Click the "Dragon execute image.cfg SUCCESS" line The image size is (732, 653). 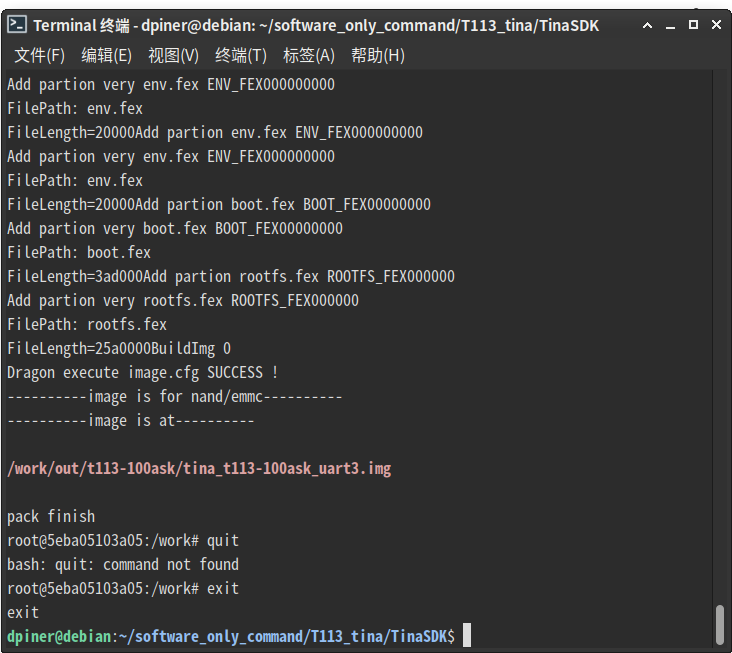click(143, 372)
